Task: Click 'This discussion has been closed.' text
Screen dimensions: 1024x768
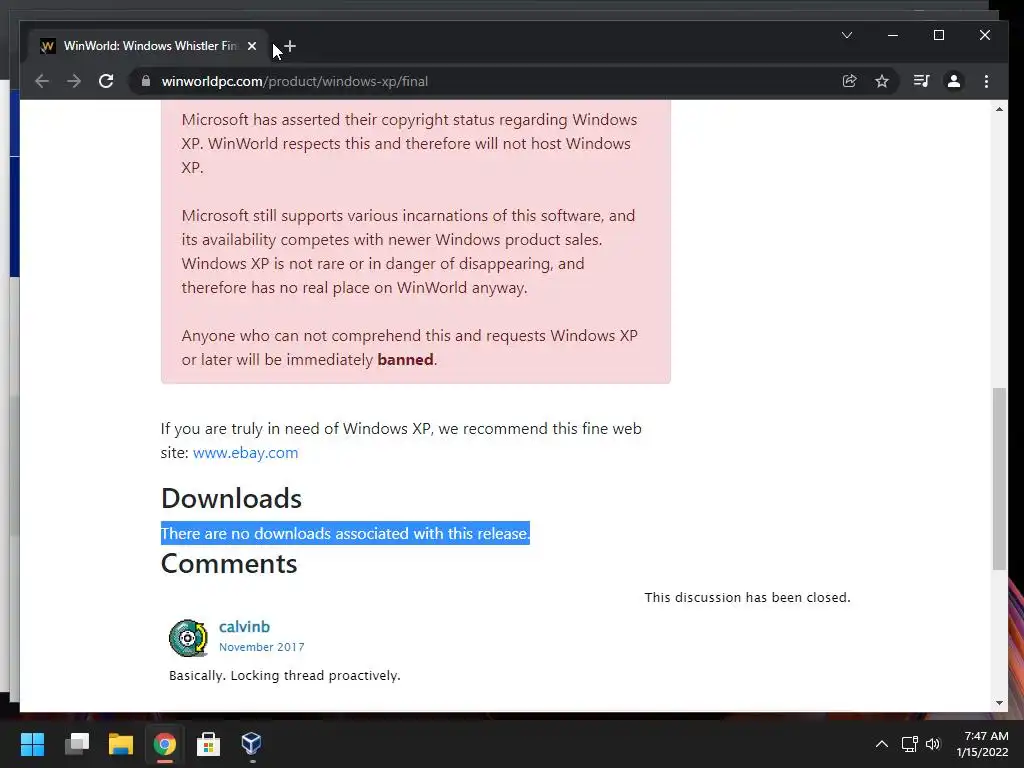Action: tap(748, 598)
